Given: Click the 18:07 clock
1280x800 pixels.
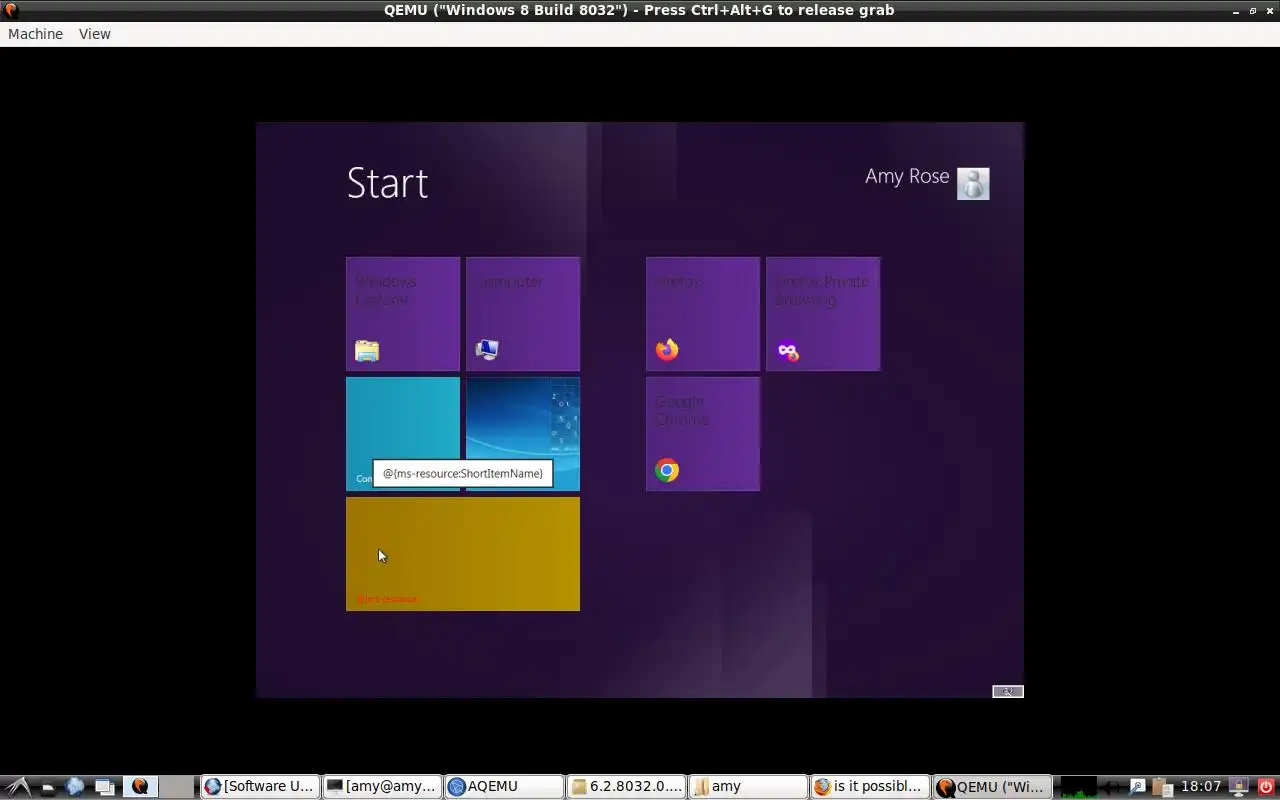Looking at the screenshot, I should tap(1201, 786).
